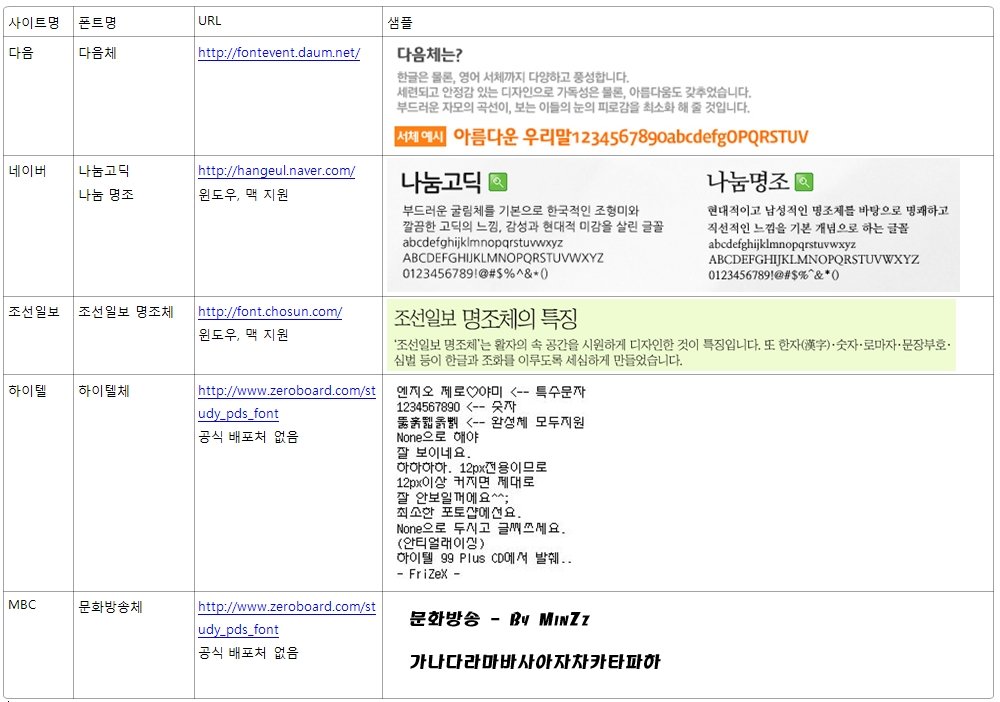
Task: Select 윈도우, 맥 지원 in the 조선일보 row
Action: (243, 335)
